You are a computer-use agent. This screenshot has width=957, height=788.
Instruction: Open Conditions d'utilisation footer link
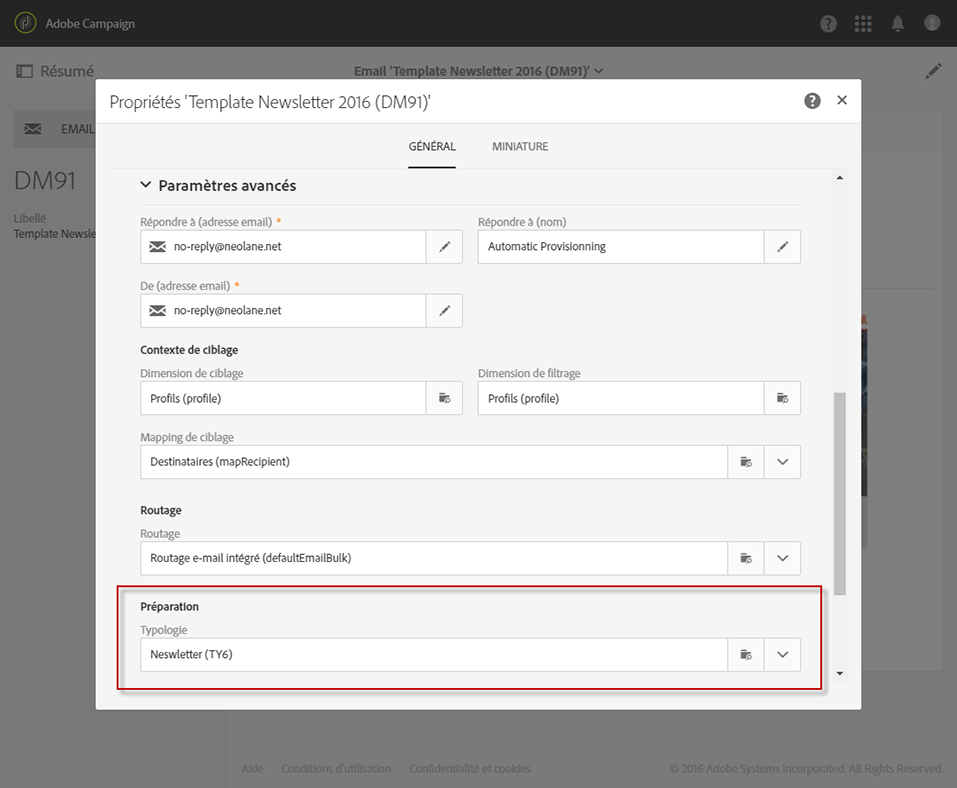(x=336, y=768)
